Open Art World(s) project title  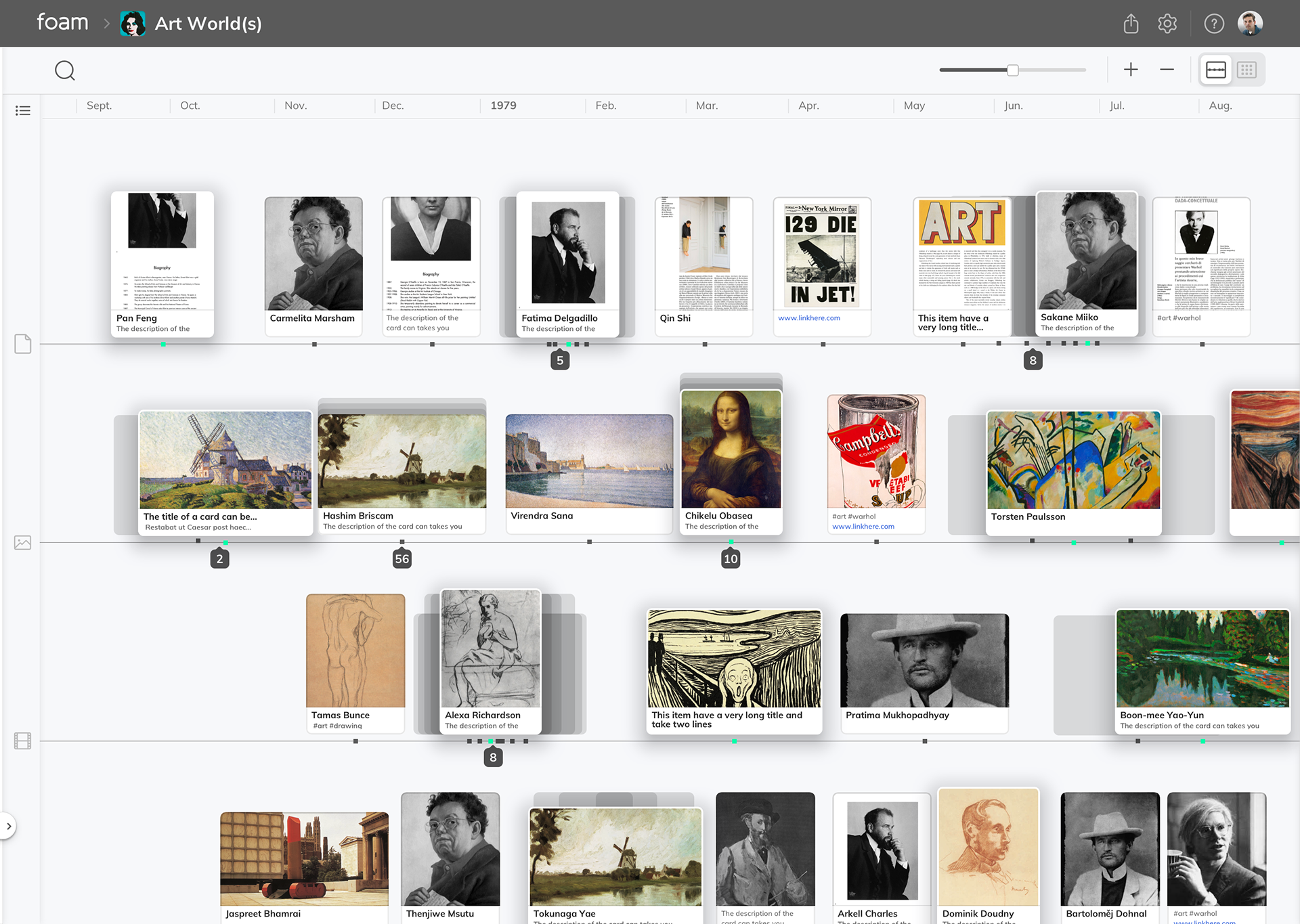point(208,24)
